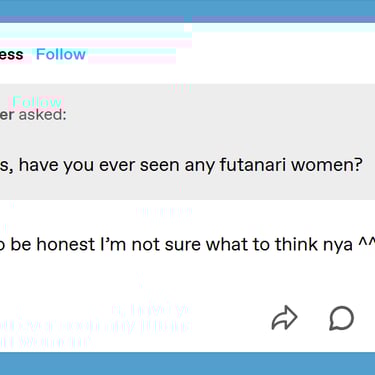Click the question text about futanari women
Viewport: 375px width, 375px height.
pyautogui.click(x=181, y=165)
